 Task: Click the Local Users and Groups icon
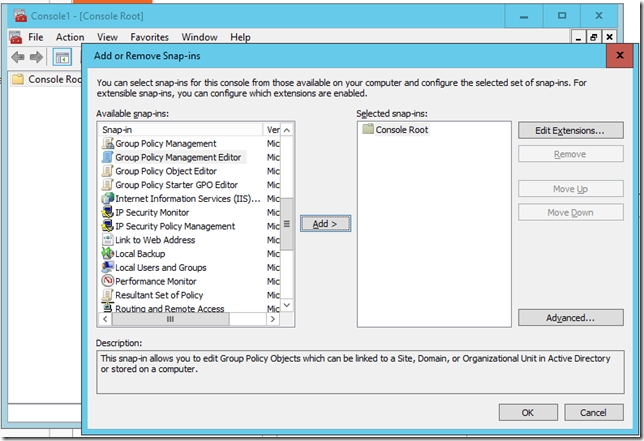108,267
